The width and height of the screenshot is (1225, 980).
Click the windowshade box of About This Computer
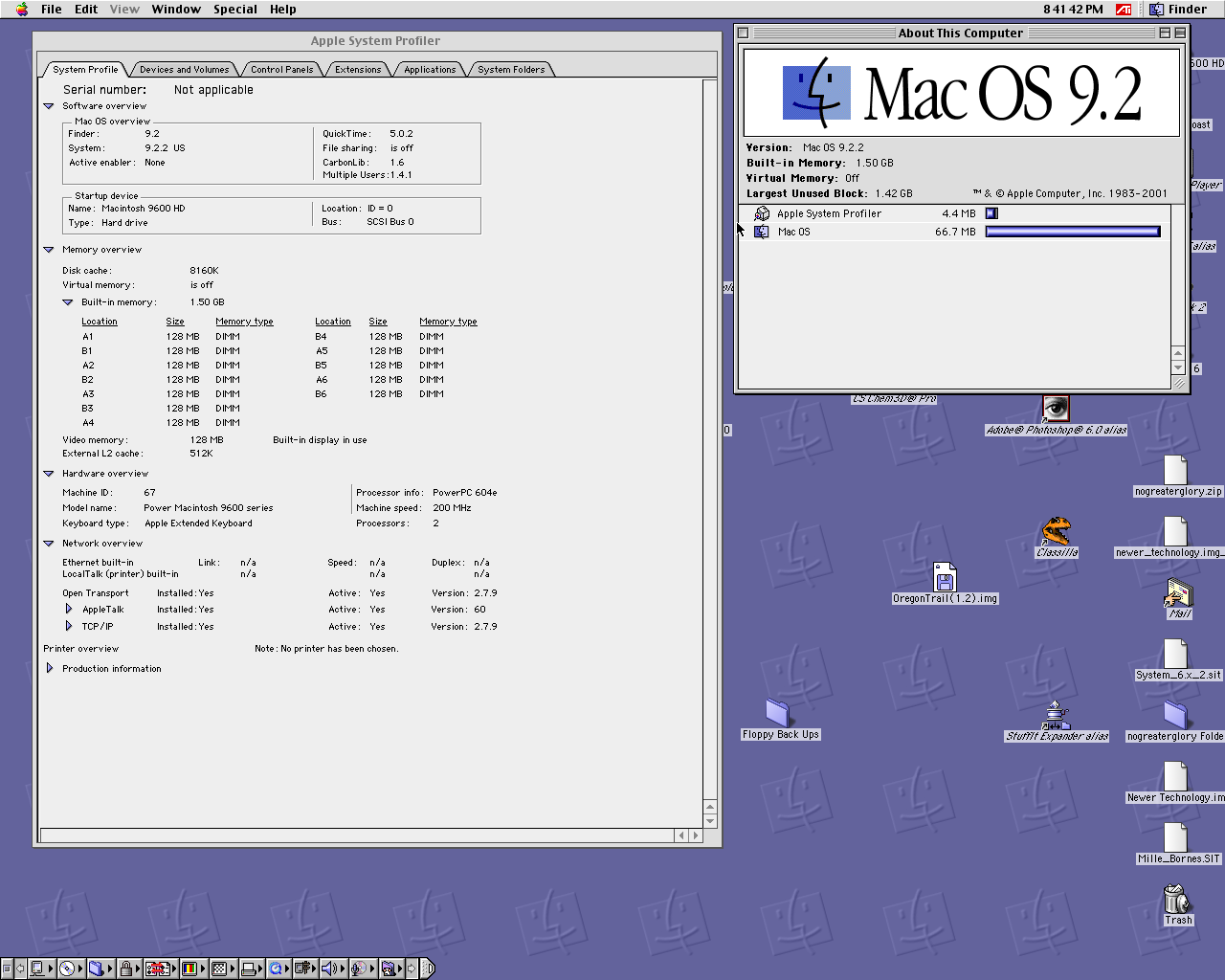click(1180, 33)
